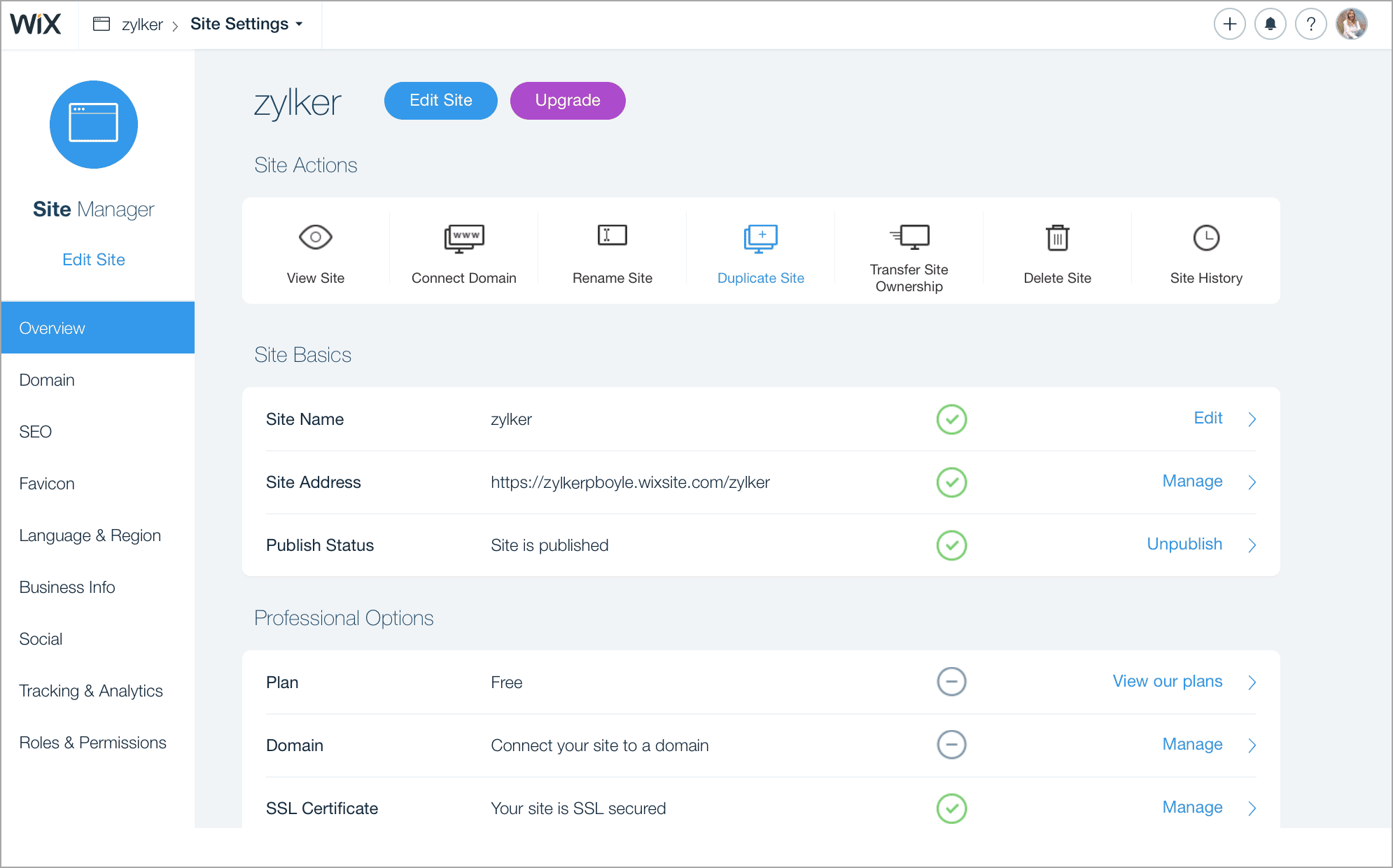Click the Site Name green checkmark status
1393x868 pixels.
click(x=951, y=419)
